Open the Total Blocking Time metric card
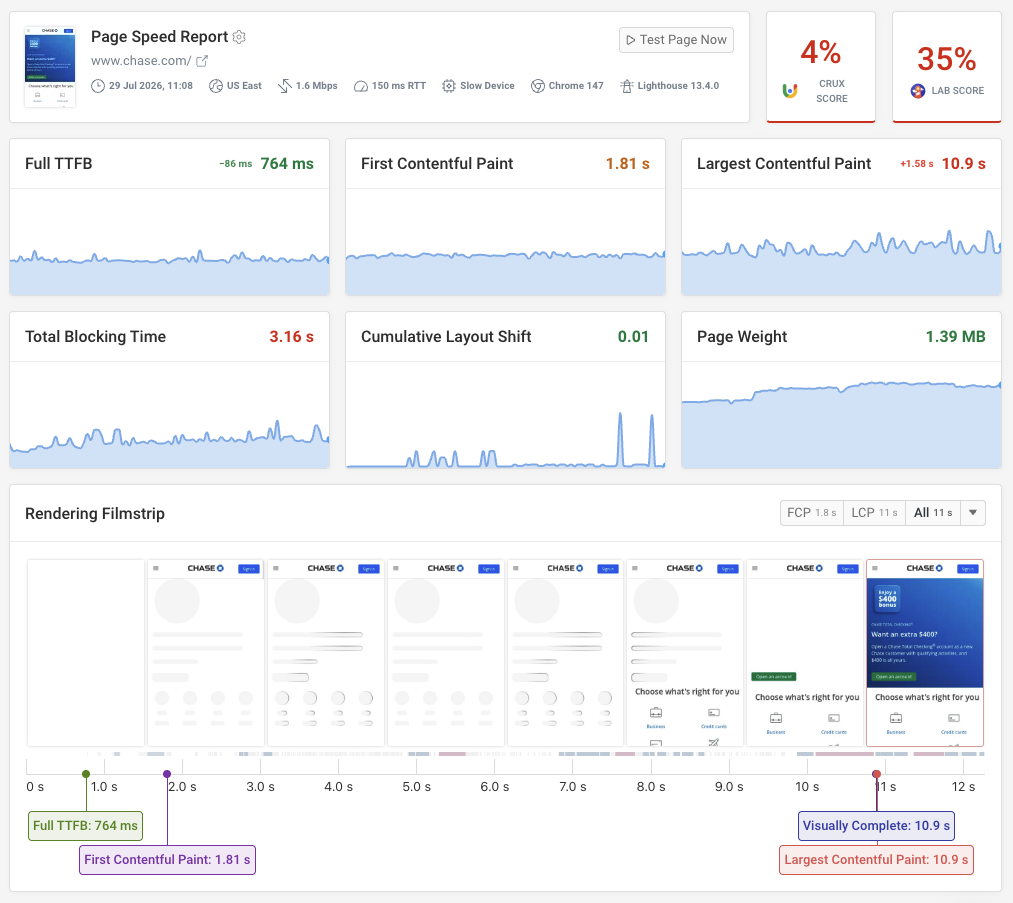The height and width of the screenshot is (903, 1013). (169, 390)
